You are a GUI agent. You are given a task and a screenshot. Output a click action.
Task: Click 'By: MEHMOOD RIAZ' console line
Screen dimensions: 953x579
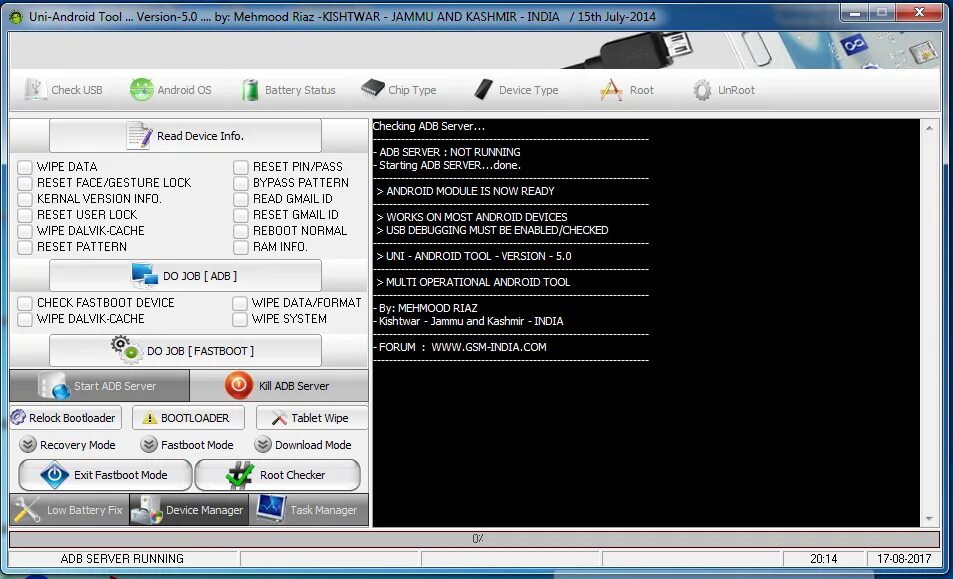(425, 308)
